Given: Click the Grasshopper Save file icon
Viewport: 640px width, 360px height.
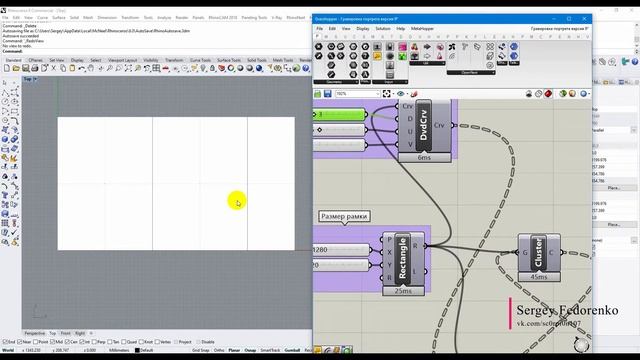Looking at the screenshot, I should (x=327, y=94).
